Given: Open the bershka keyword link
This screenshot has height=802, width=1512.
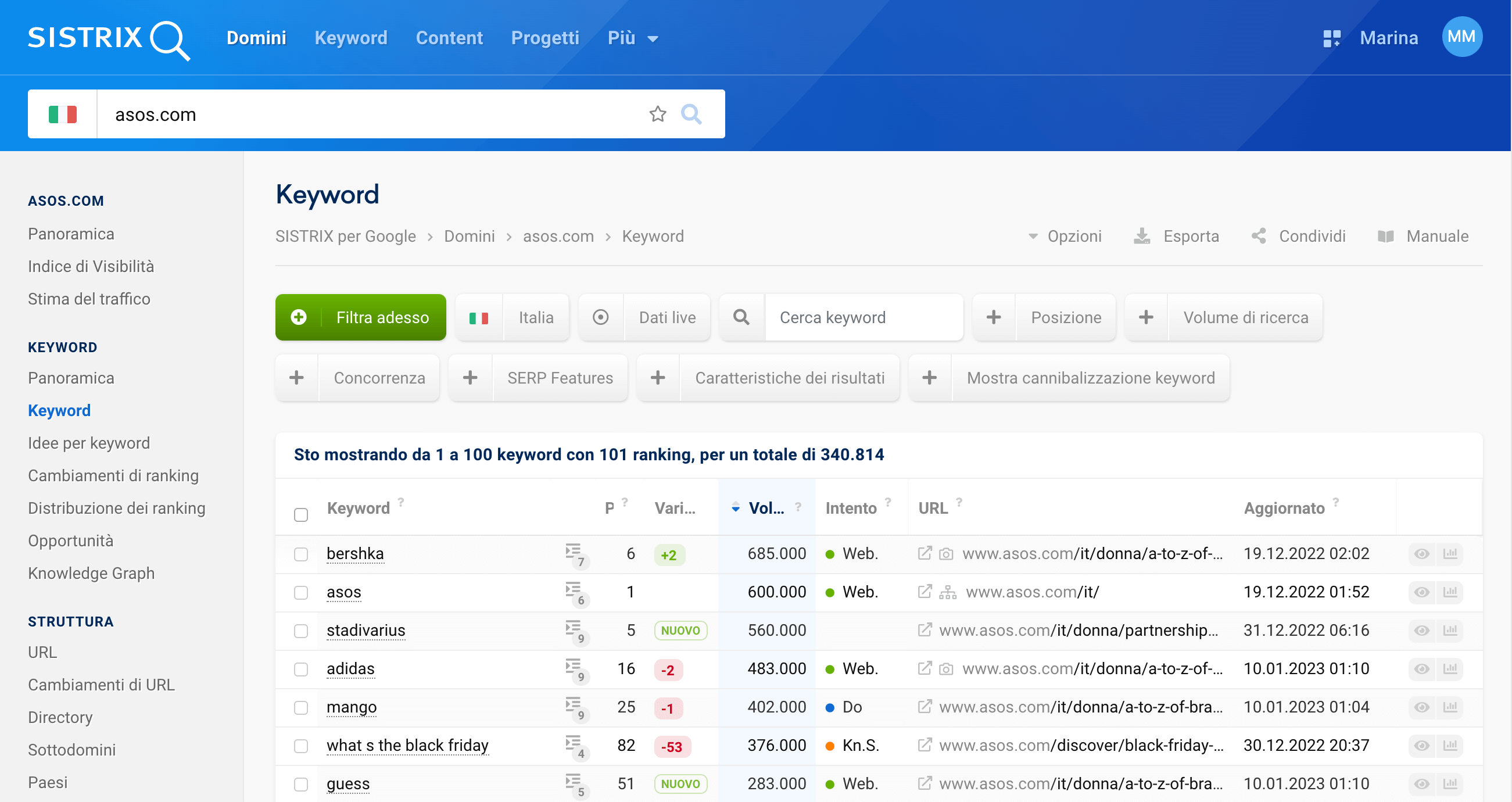Looking at the screenshot, I should point(355,554).
